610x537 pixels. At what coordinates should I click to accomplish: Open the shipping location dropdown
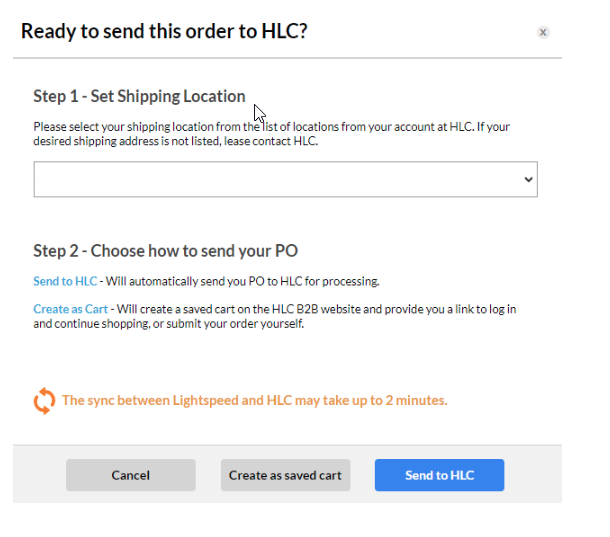(x=285, y=179)
